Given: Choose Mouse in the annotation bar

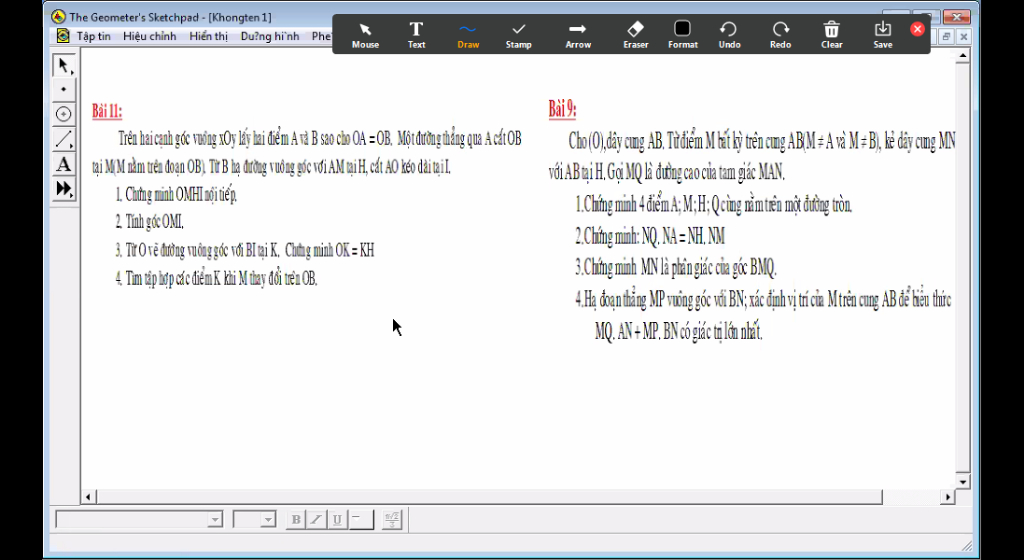Looking at the screenshot, I should click(x=365, y=35).
